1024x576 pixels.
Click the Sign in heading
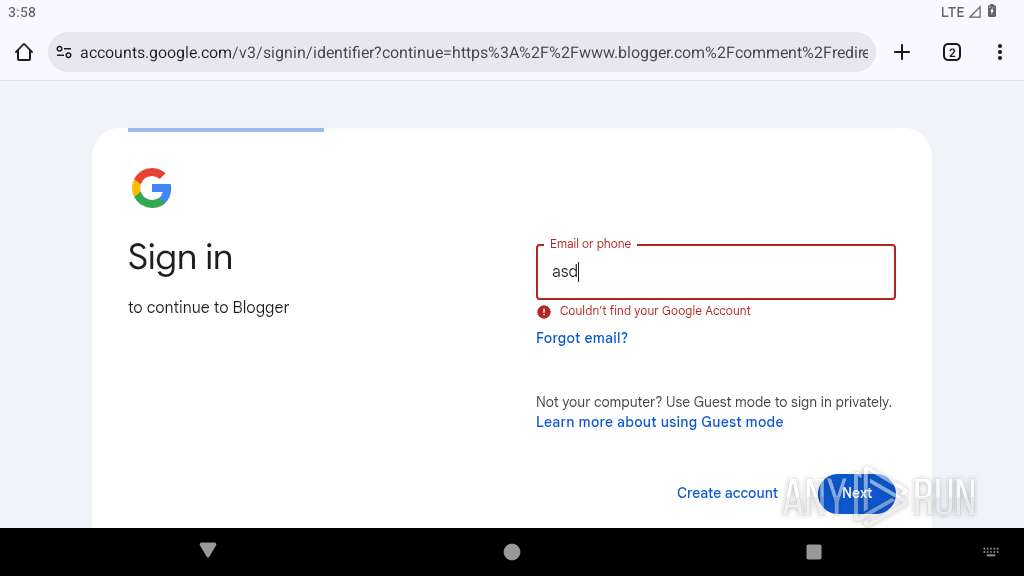coord(180,257)
